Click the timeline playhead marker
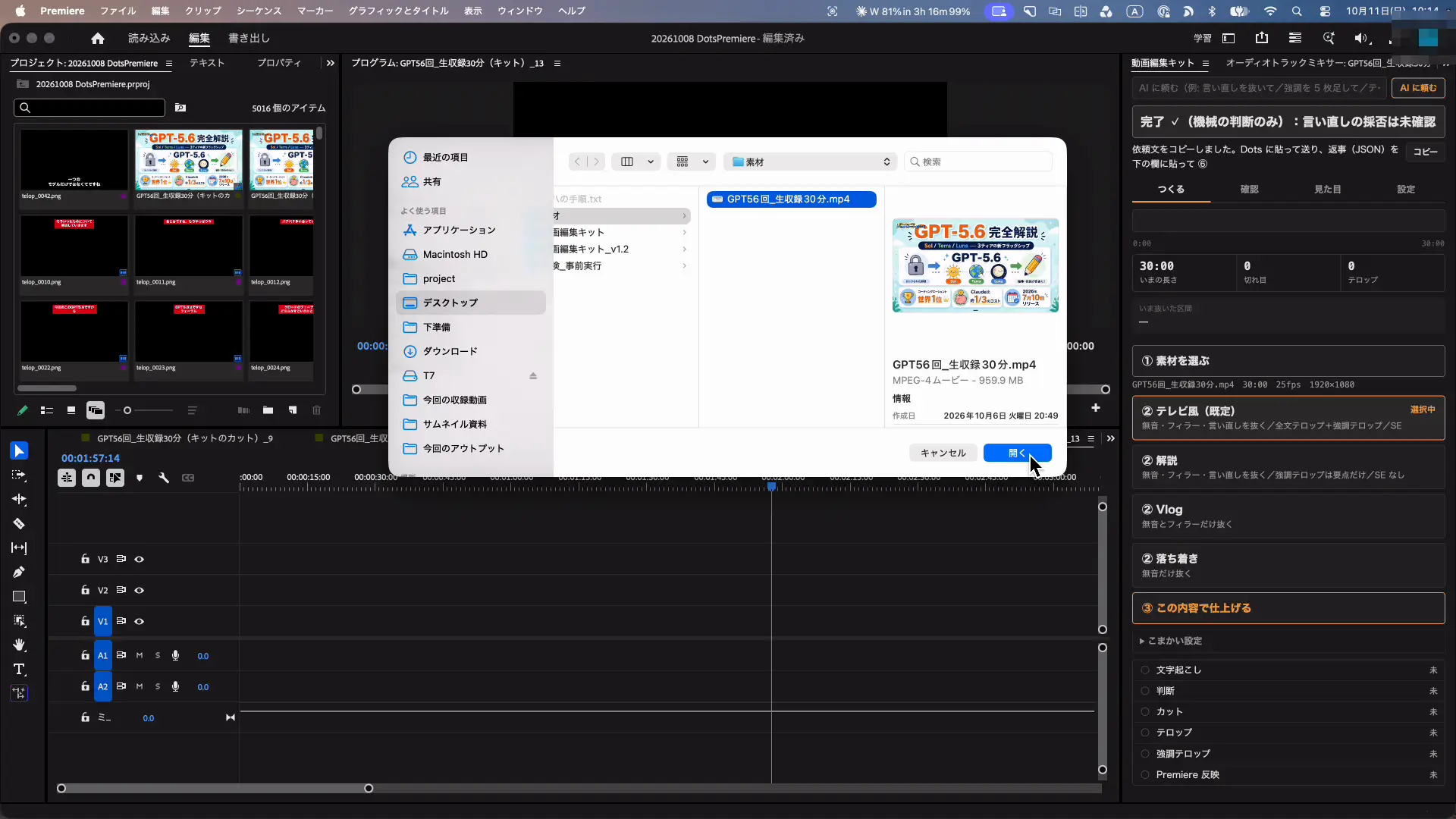1456x819 pixels. tap(771, 487)
